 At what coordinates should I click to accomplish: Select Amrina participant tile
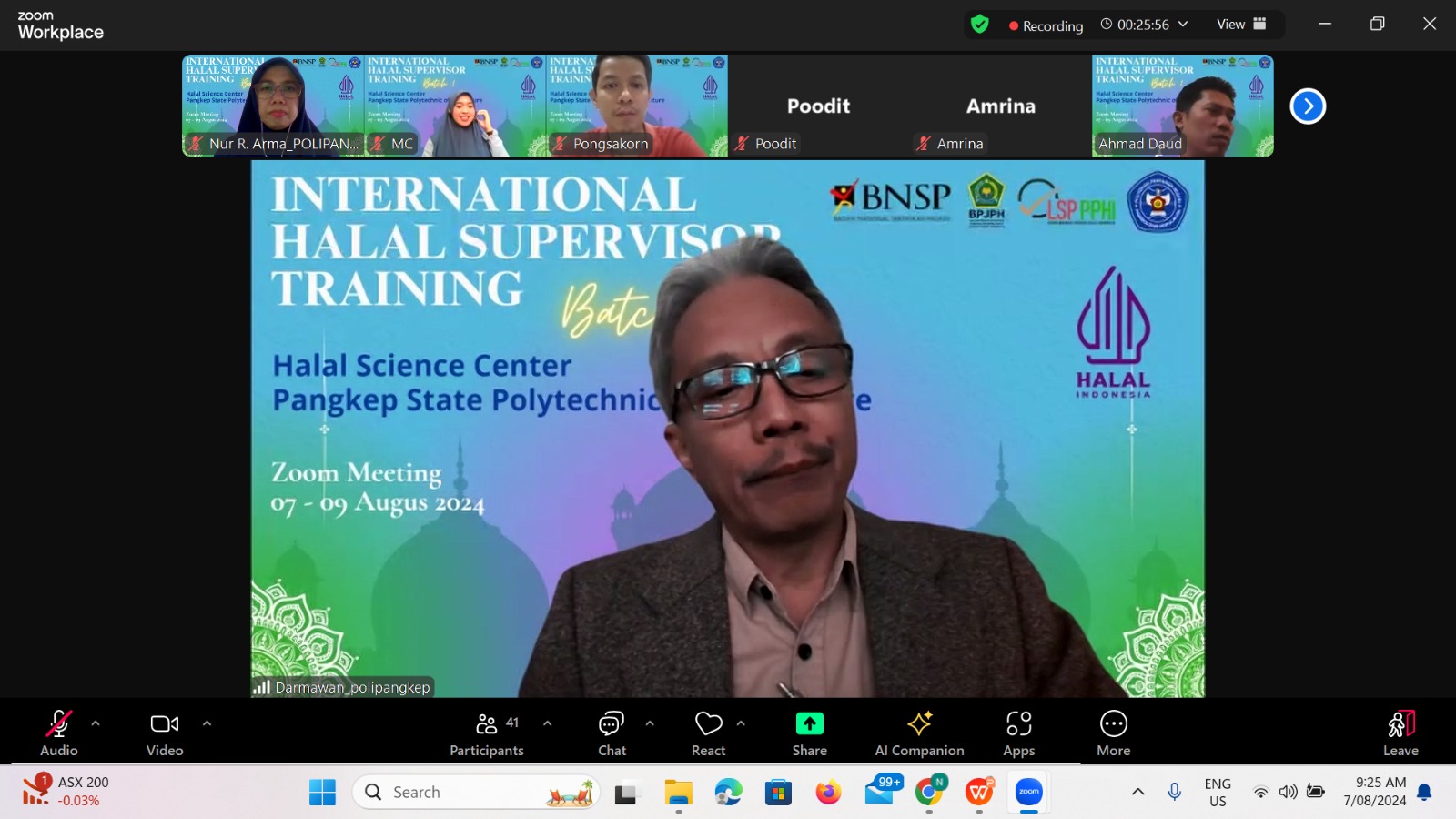tap(1001, 106)
